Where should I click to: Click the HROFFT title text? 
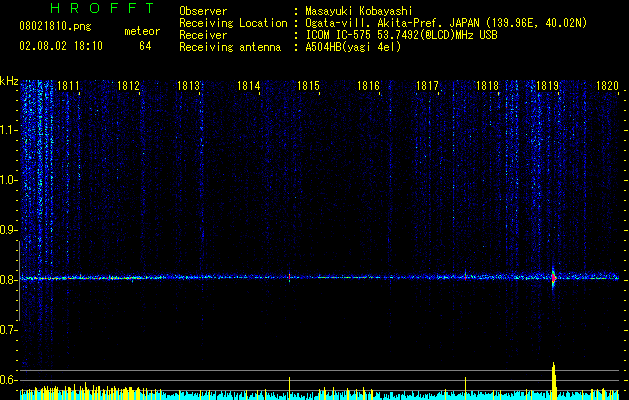[103, 8]
